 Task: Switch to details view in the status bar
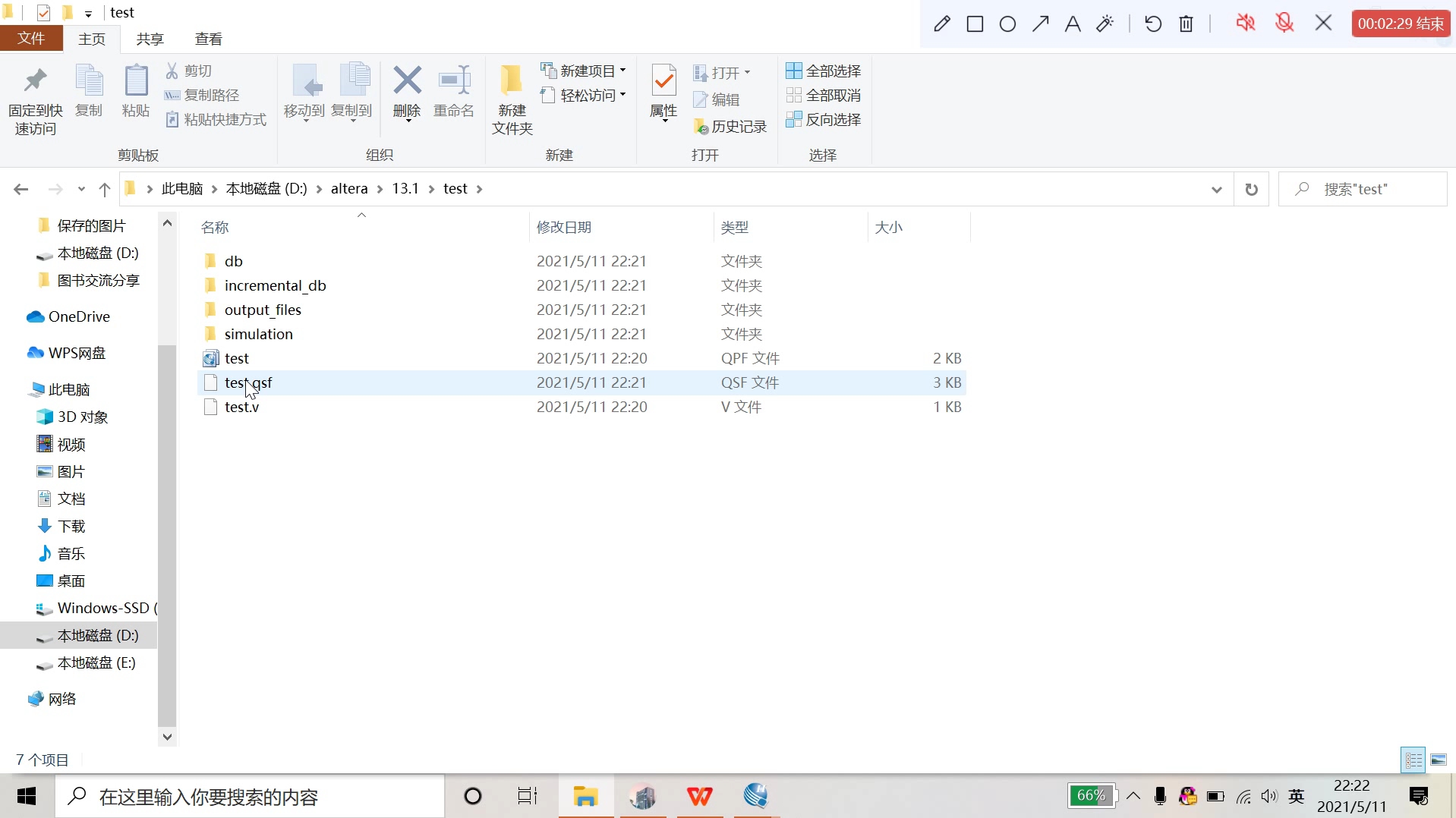[x=1413, y=760]
